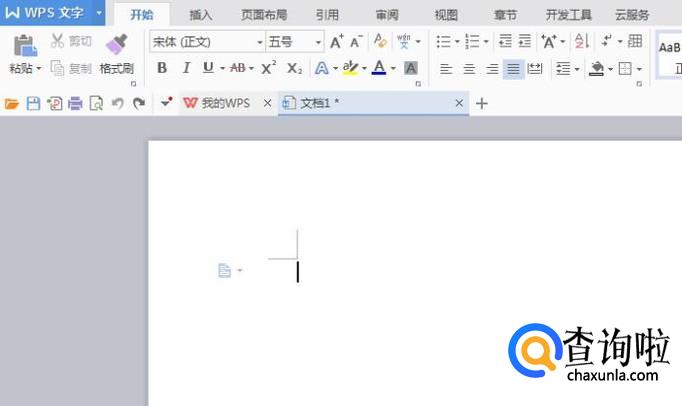Toggle Underline formatting

click(x=208, y=68)
